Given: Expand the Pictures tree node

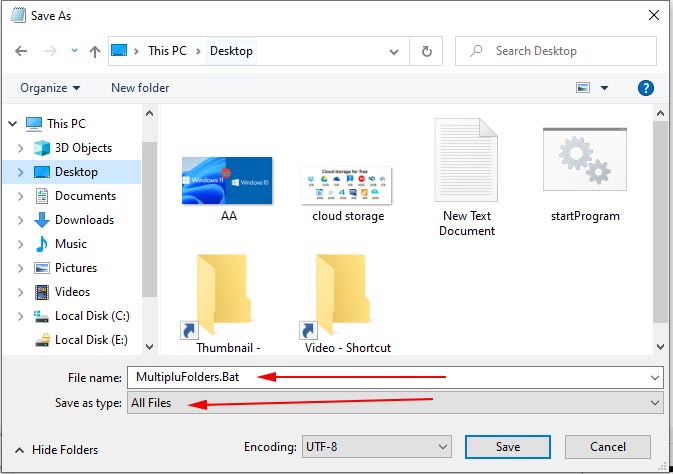Looking at the screenshot, I should click(x=20, y=268).
